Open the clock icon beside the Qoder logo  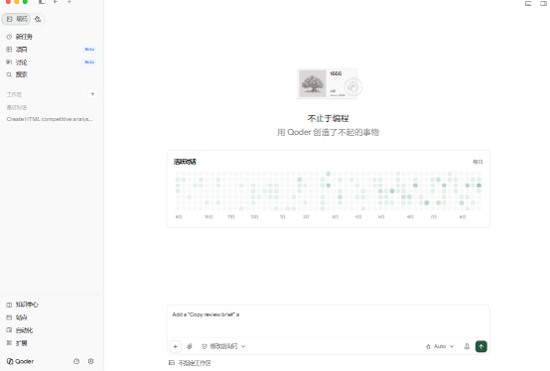(x=76, y=361)
